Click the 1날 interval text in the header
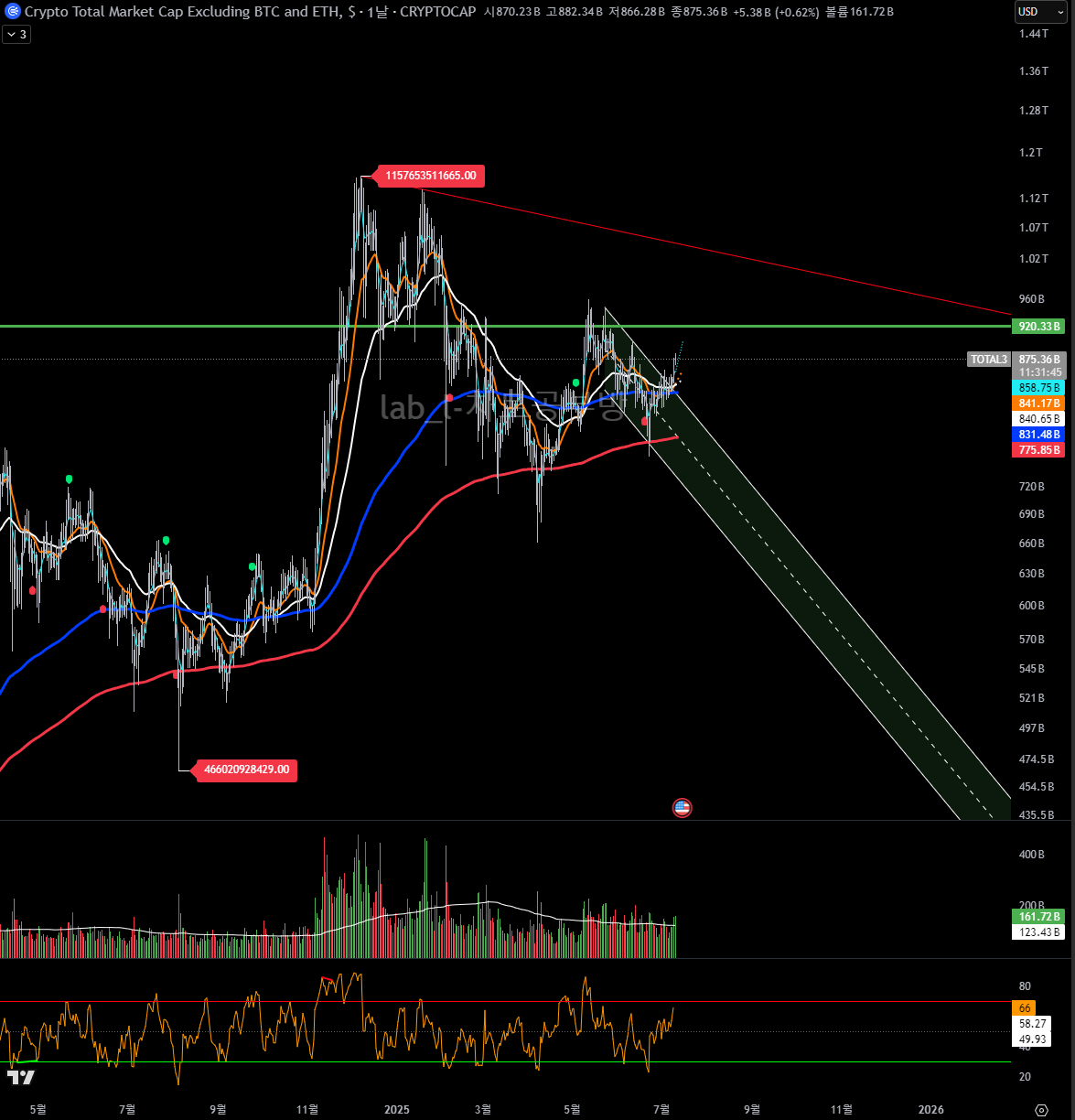1075x1120 pixels. [377, 12]
